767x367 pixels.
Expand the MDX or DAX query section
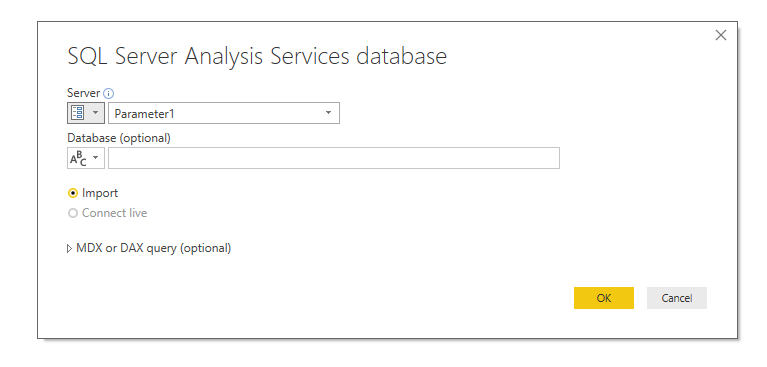(69, 249)
